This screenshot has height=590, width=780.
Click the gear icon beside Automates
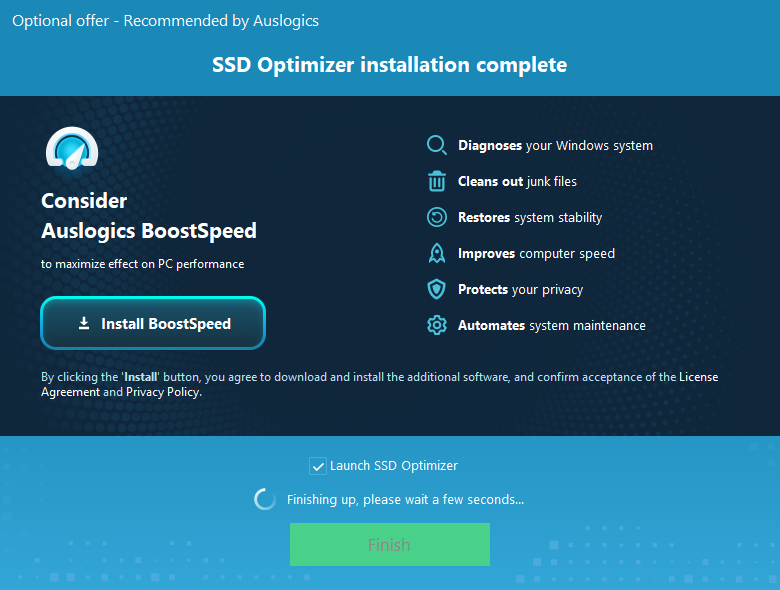(x=437, y=325)
